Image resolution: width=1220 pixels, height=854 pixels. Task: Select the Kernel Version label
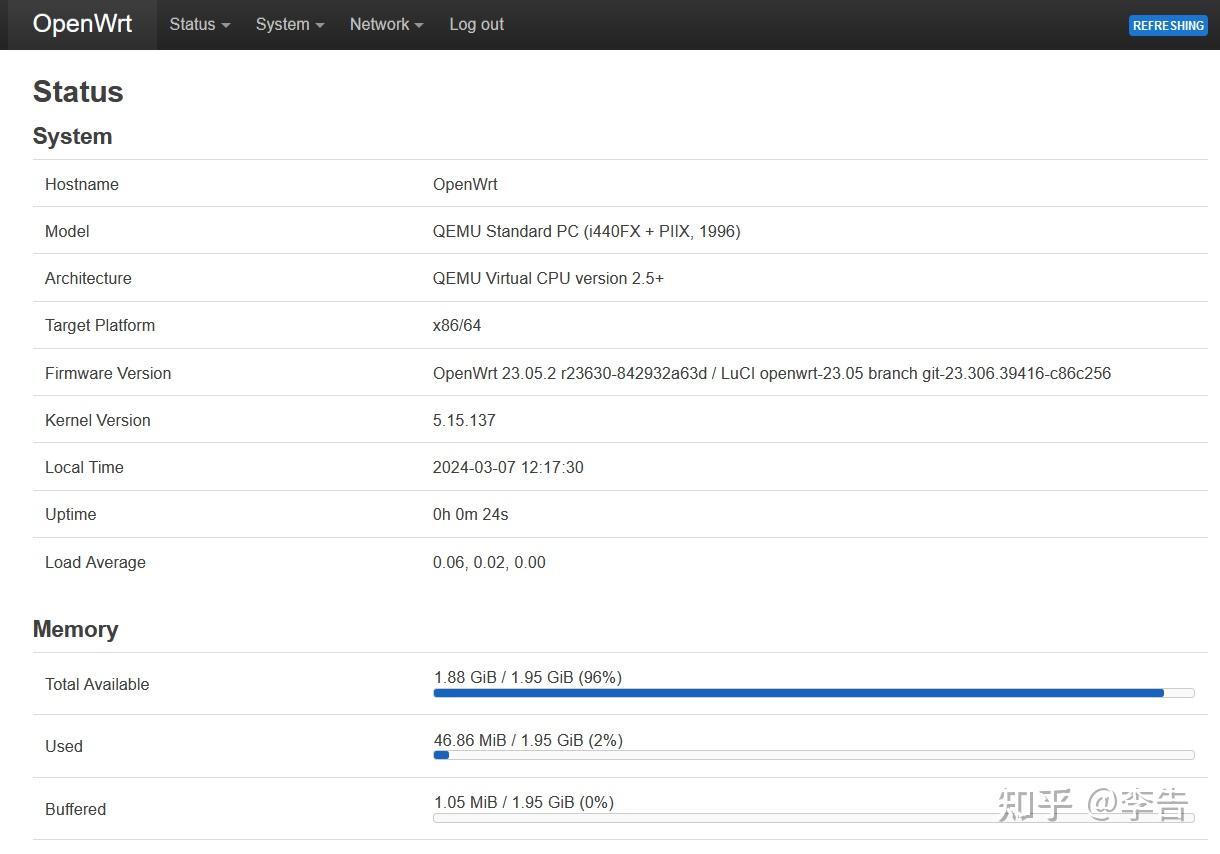click(98, 420)
